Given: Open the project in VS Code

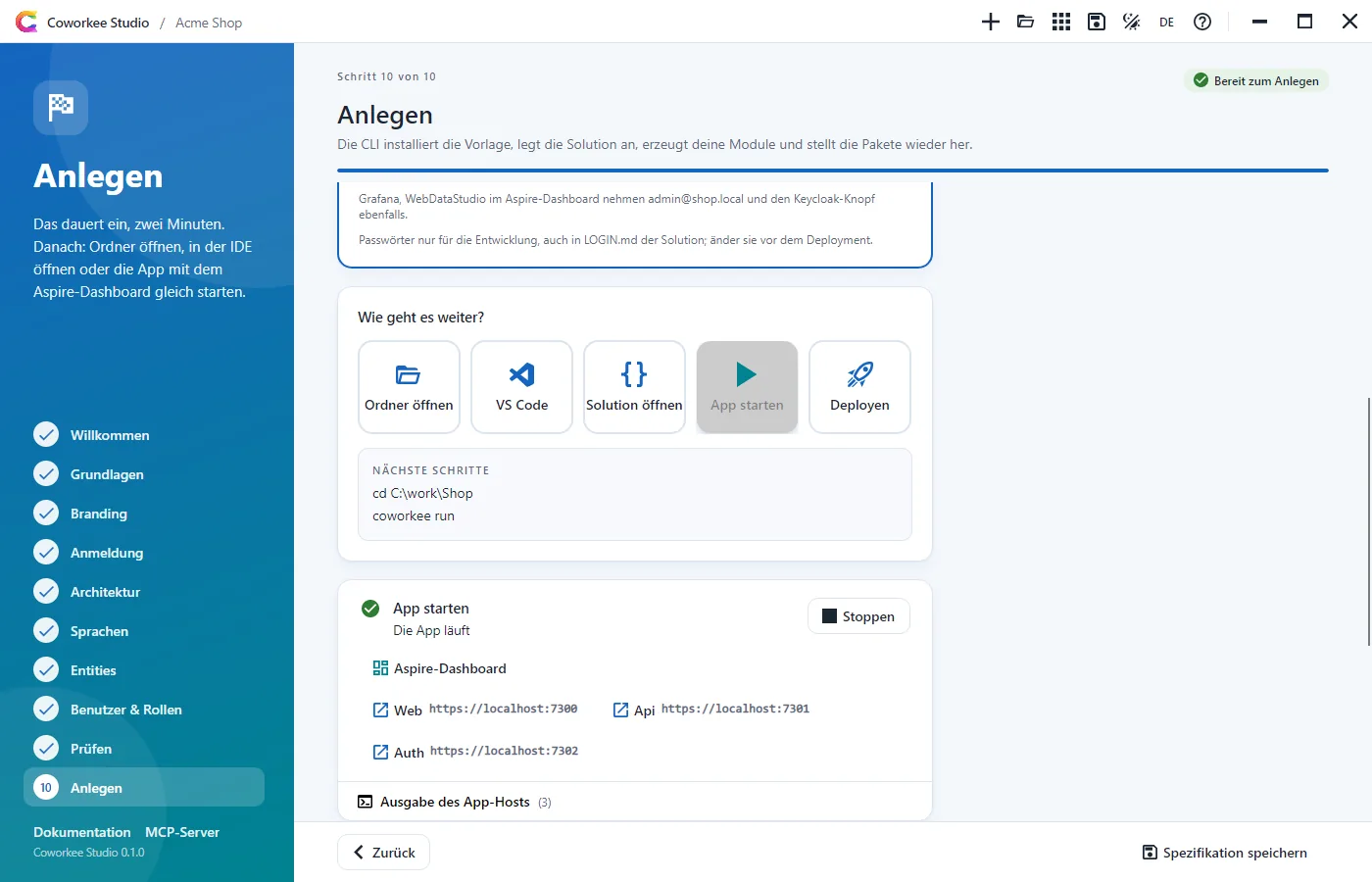Looking at the screenshot, I should [521, 387].
